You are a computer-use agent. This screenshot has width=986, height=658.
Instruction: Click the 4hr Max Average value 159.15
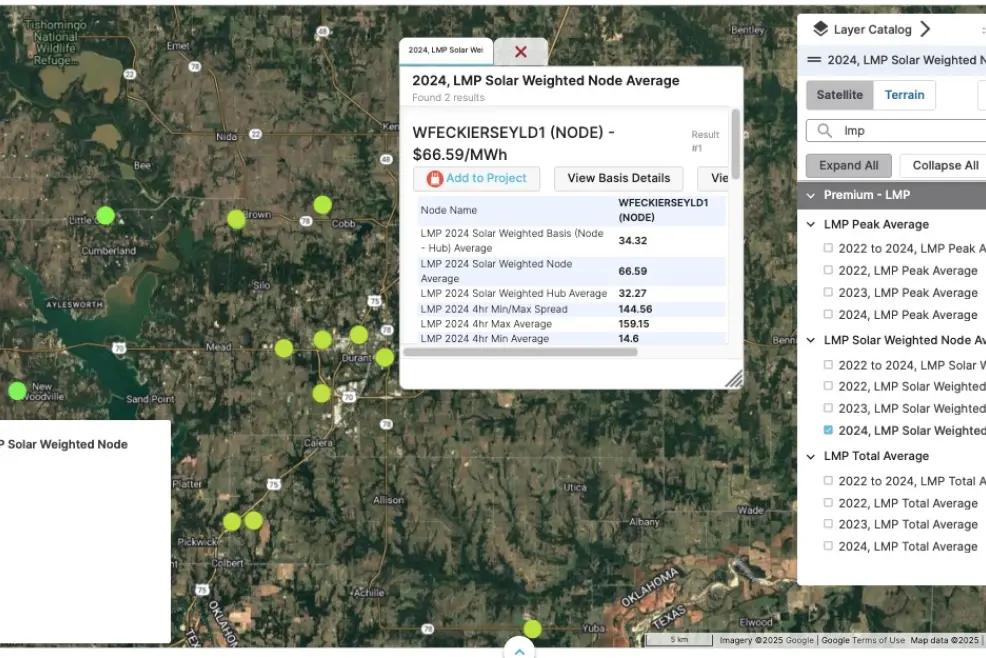click(634, 324)
